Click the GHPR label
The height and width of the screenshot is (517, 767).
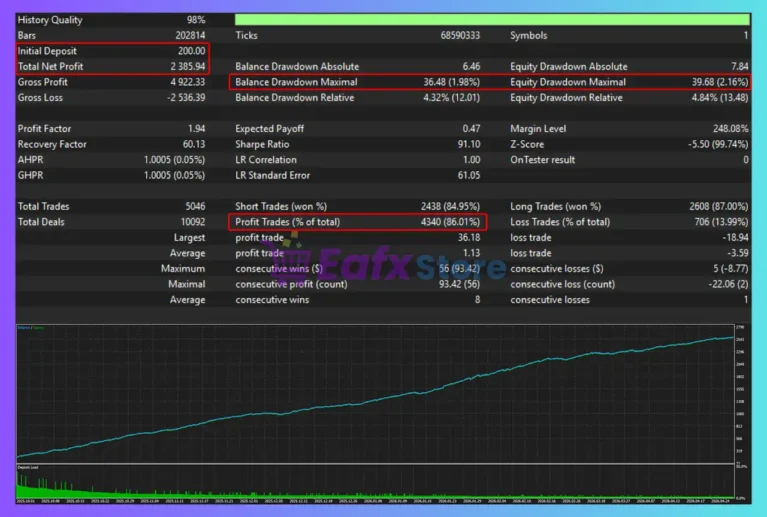pos(30,176)
